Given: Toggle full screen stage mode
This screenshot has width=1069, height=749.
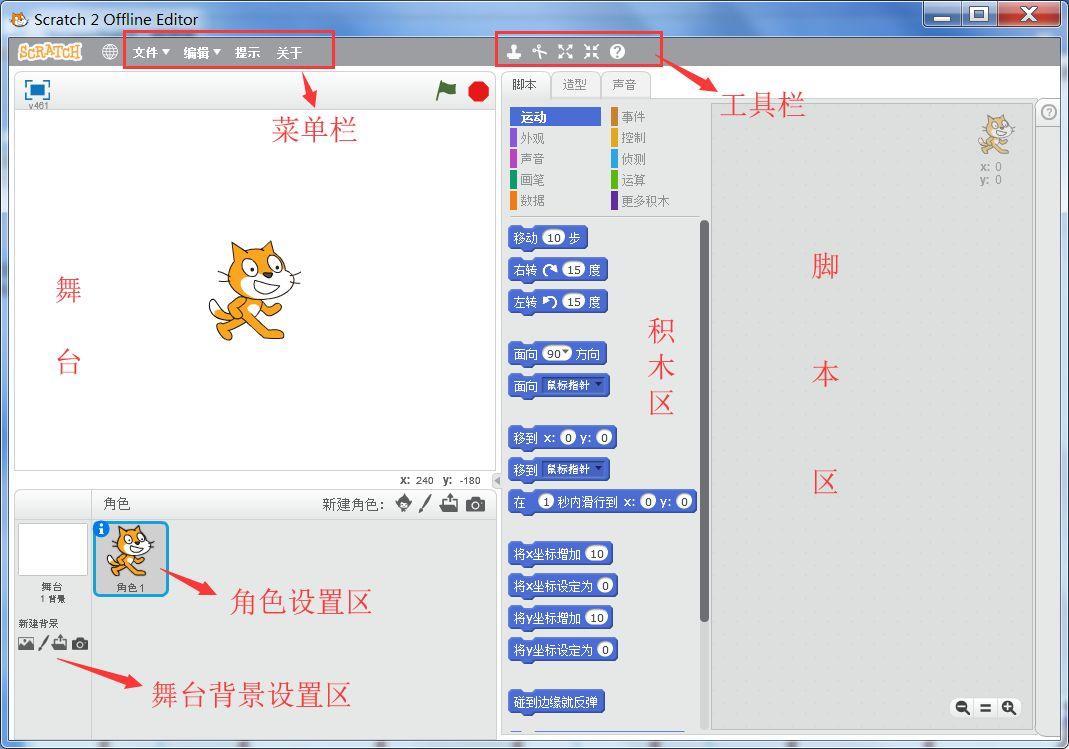Looking at the screenshot, I should click(x=37, y=90).
